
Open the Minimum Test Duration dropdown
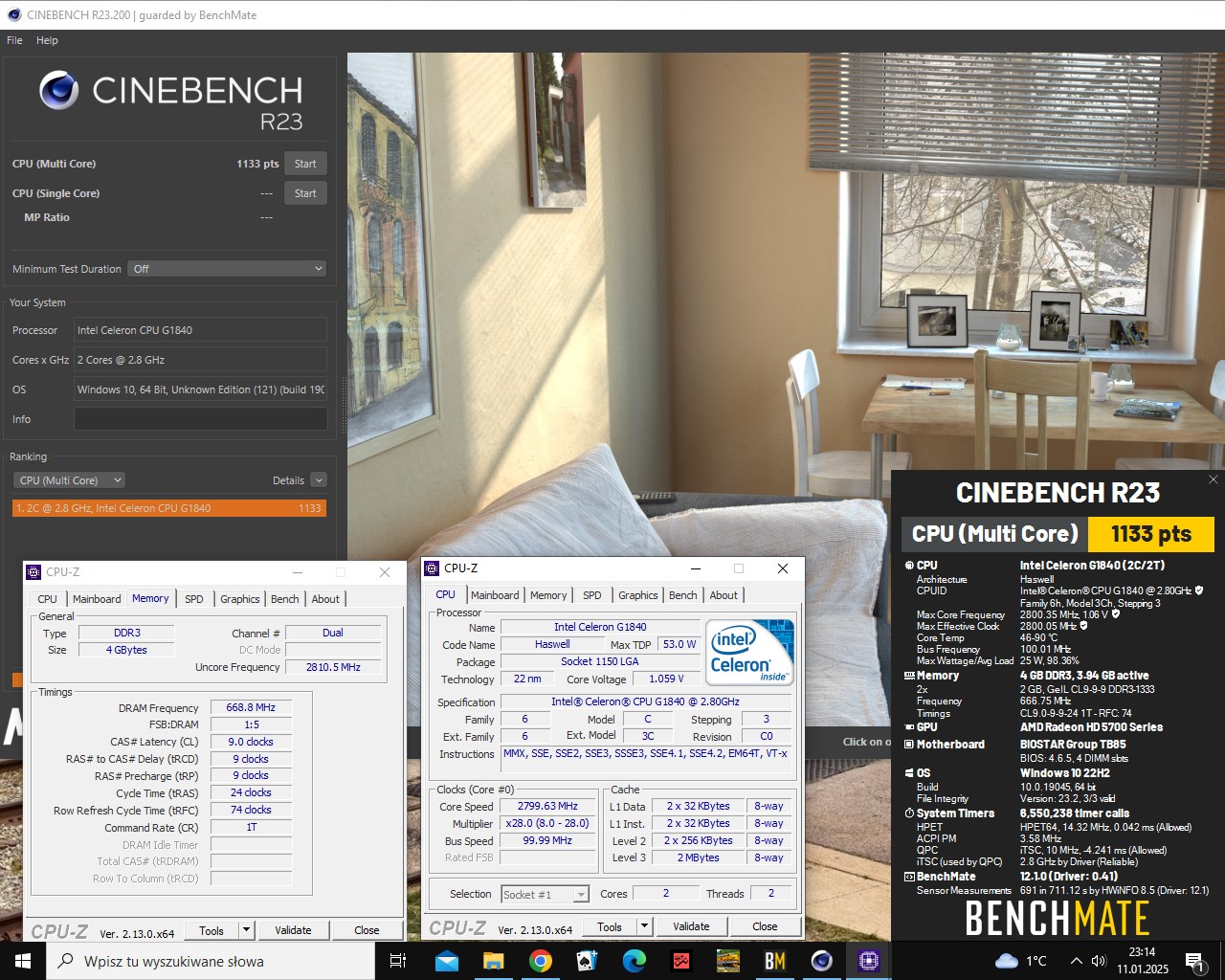228,269
